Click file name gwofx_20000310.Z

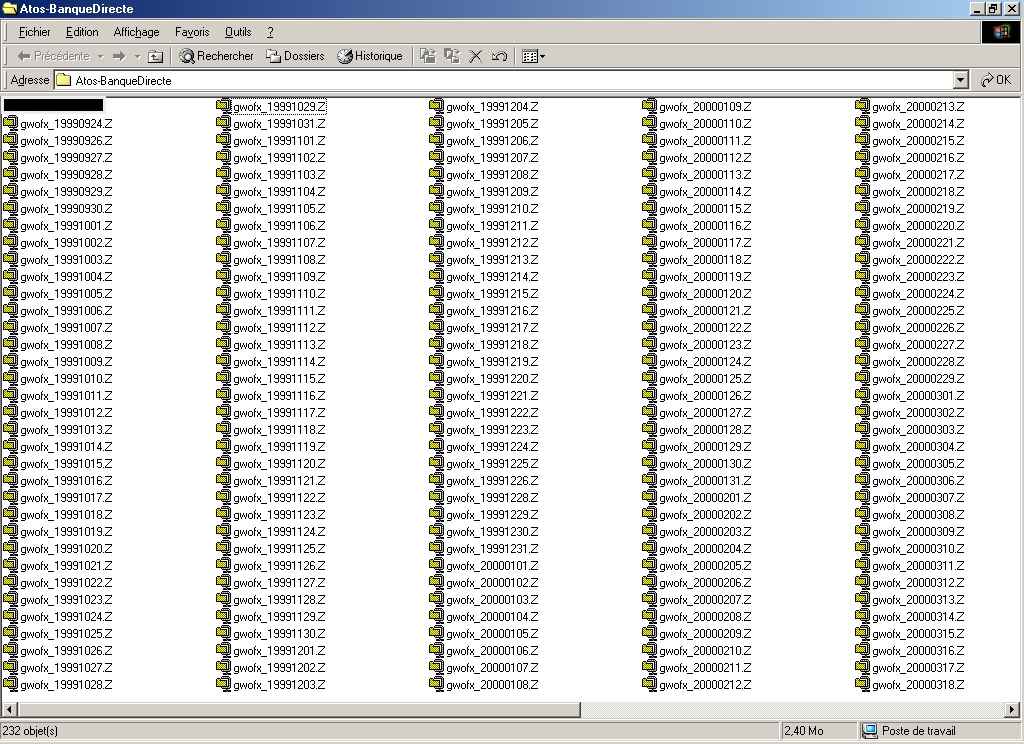click(x=918, y=549)
